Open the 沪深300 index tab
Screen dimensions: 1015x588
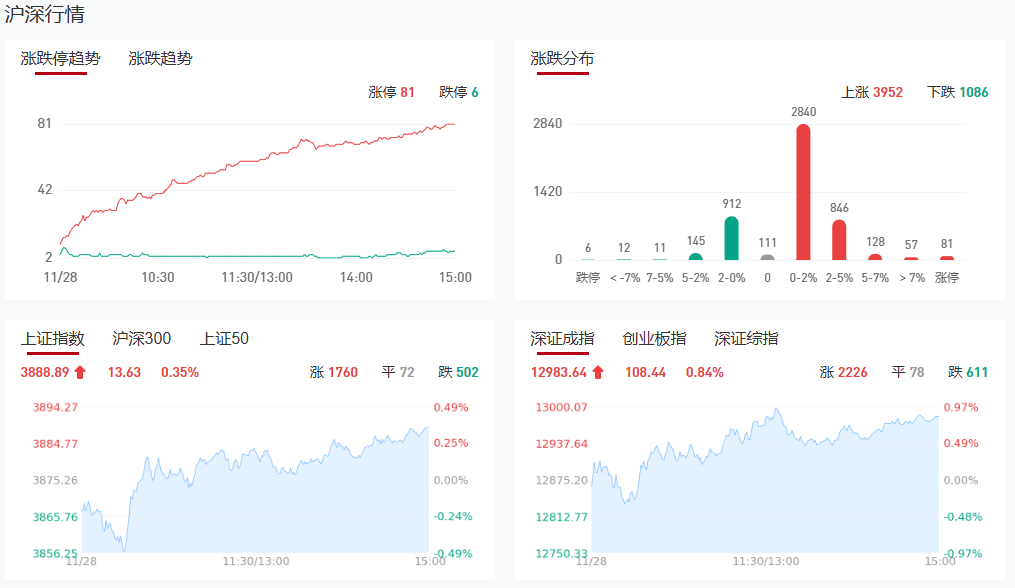tap(142, 339)
